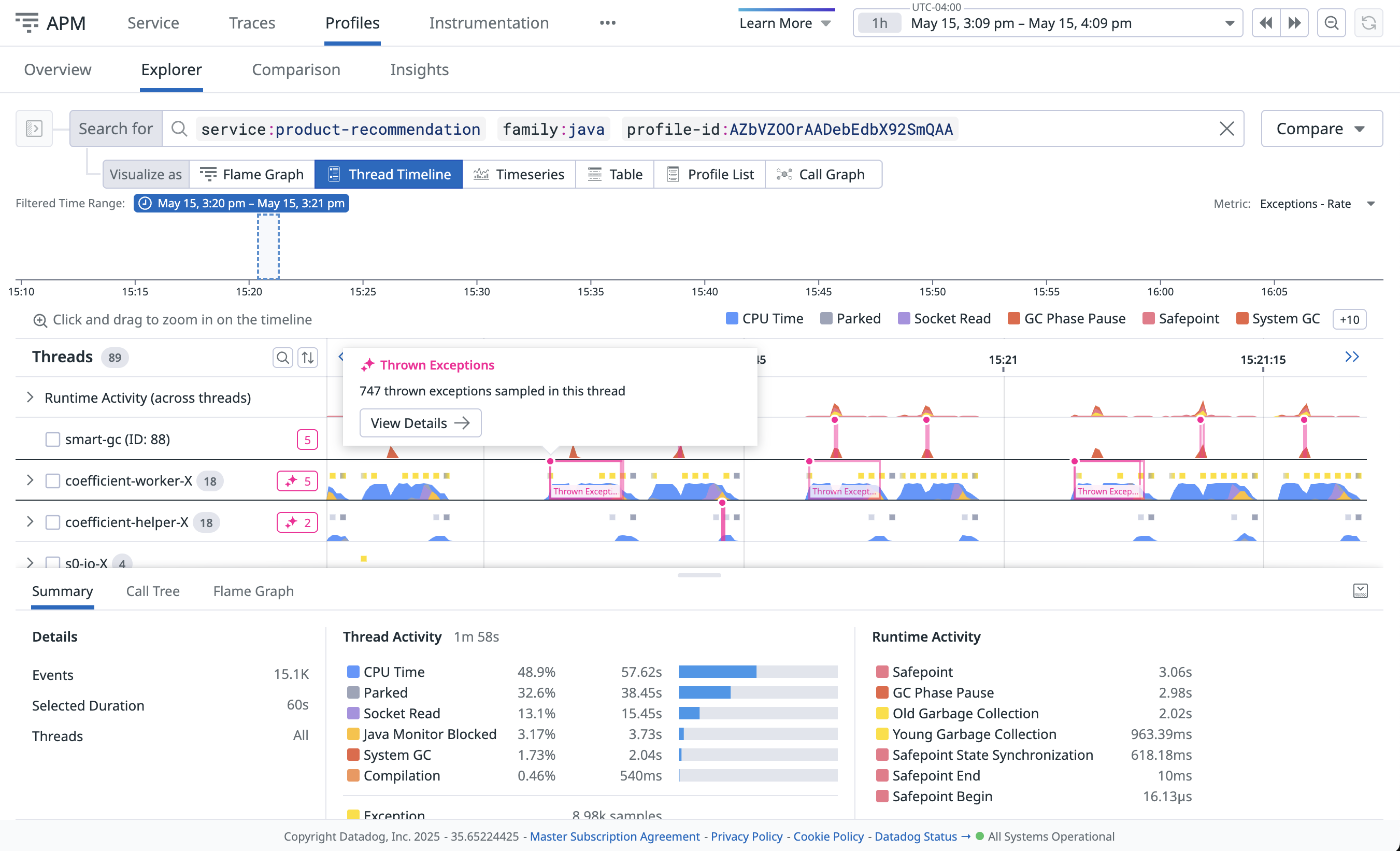Toggle the left facet sidebar panel icon
This screenshot has width=1400, height=851.
(x=34, y=129)
